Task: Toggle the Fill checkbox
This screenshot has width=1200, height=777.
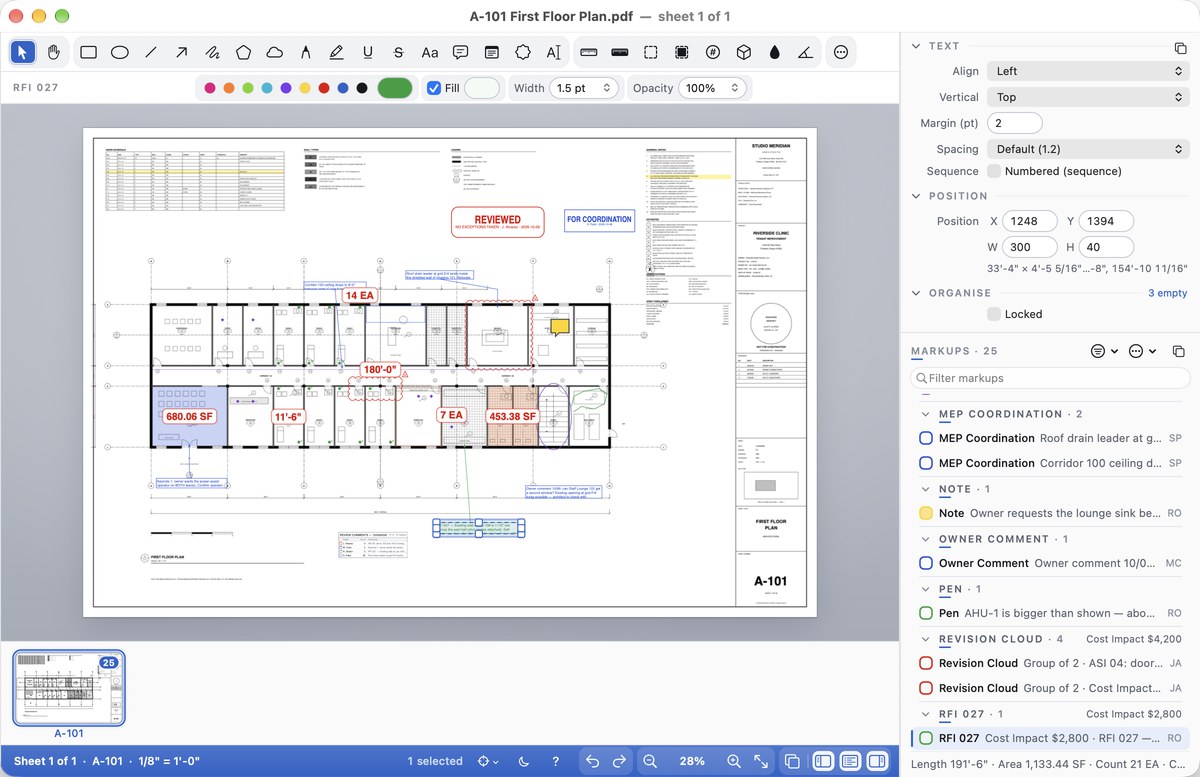Action: coord(433,88)
